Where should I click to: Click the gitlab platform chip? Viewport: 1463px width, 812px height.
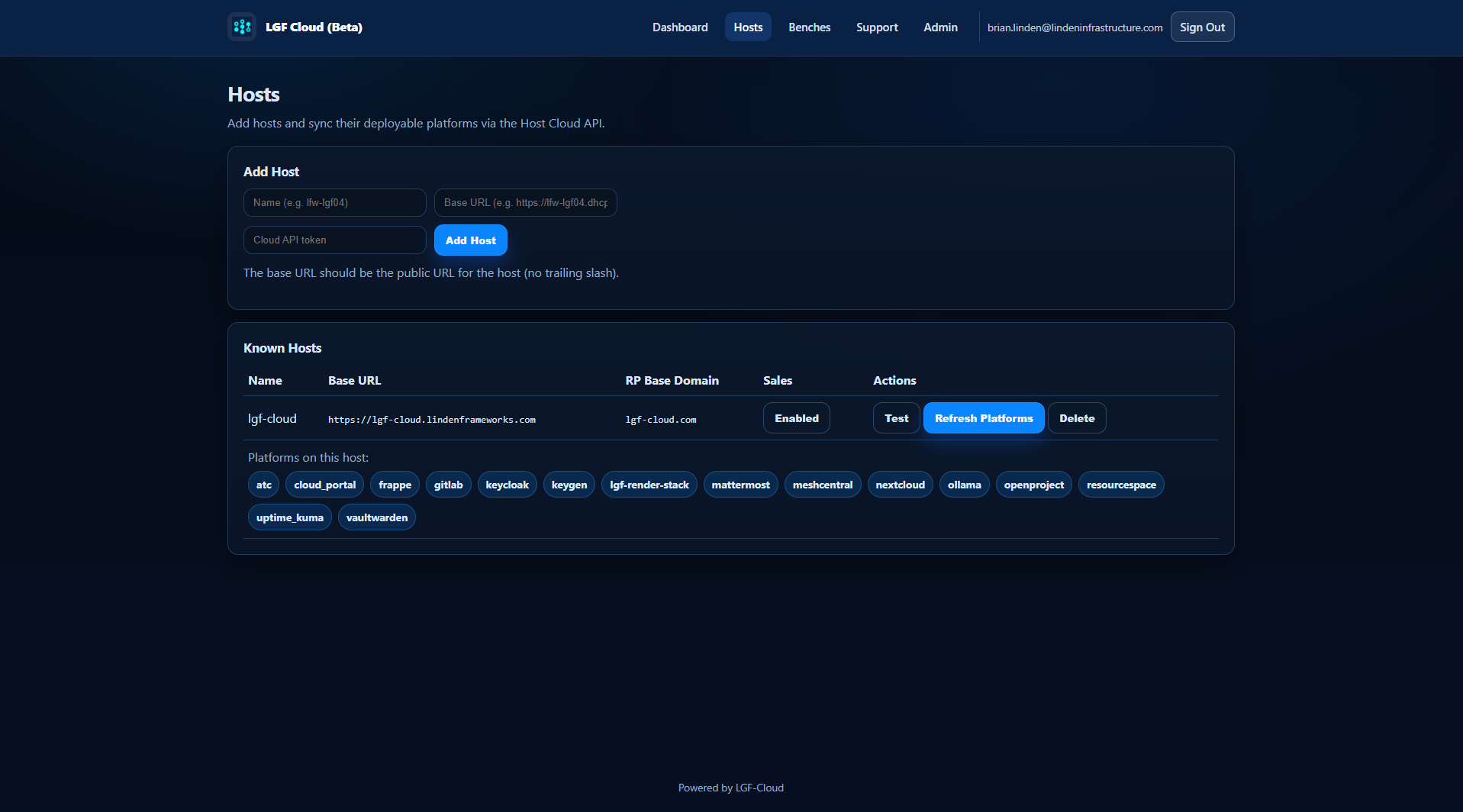[x=448, y=485]
